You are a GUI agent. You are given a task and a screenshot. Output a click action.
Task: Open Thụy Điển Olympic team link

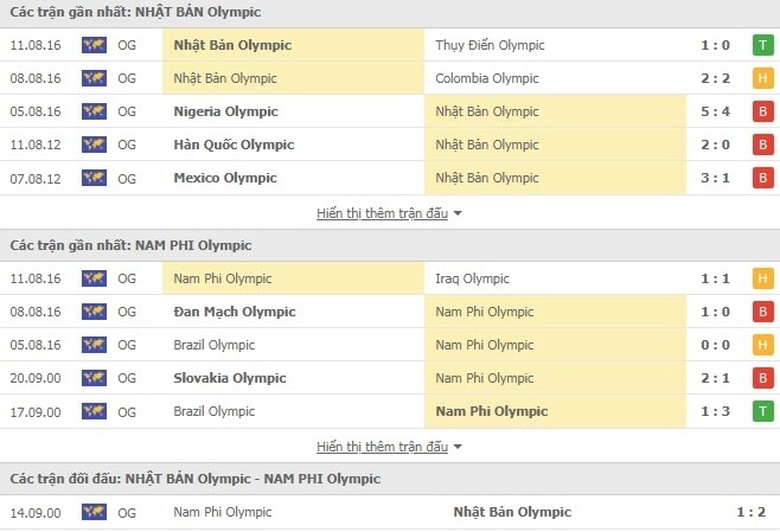pyautogui.click(x=490, y=45)
